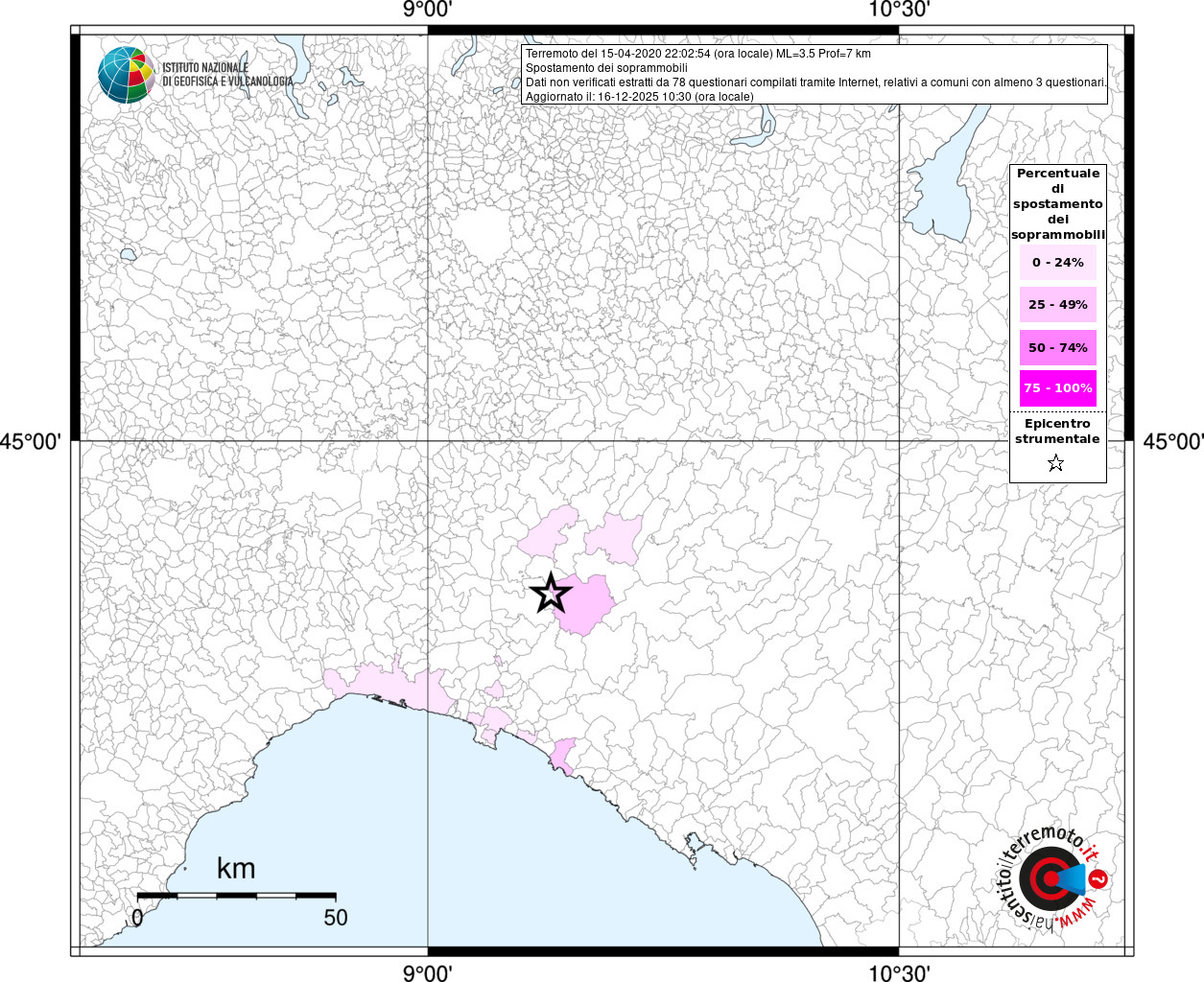Image resolution: width=1204 pixels, height=982 pixels.
Task: Click the scale bar '50' value
Action: pyautogui.click(x=336, y=917)
